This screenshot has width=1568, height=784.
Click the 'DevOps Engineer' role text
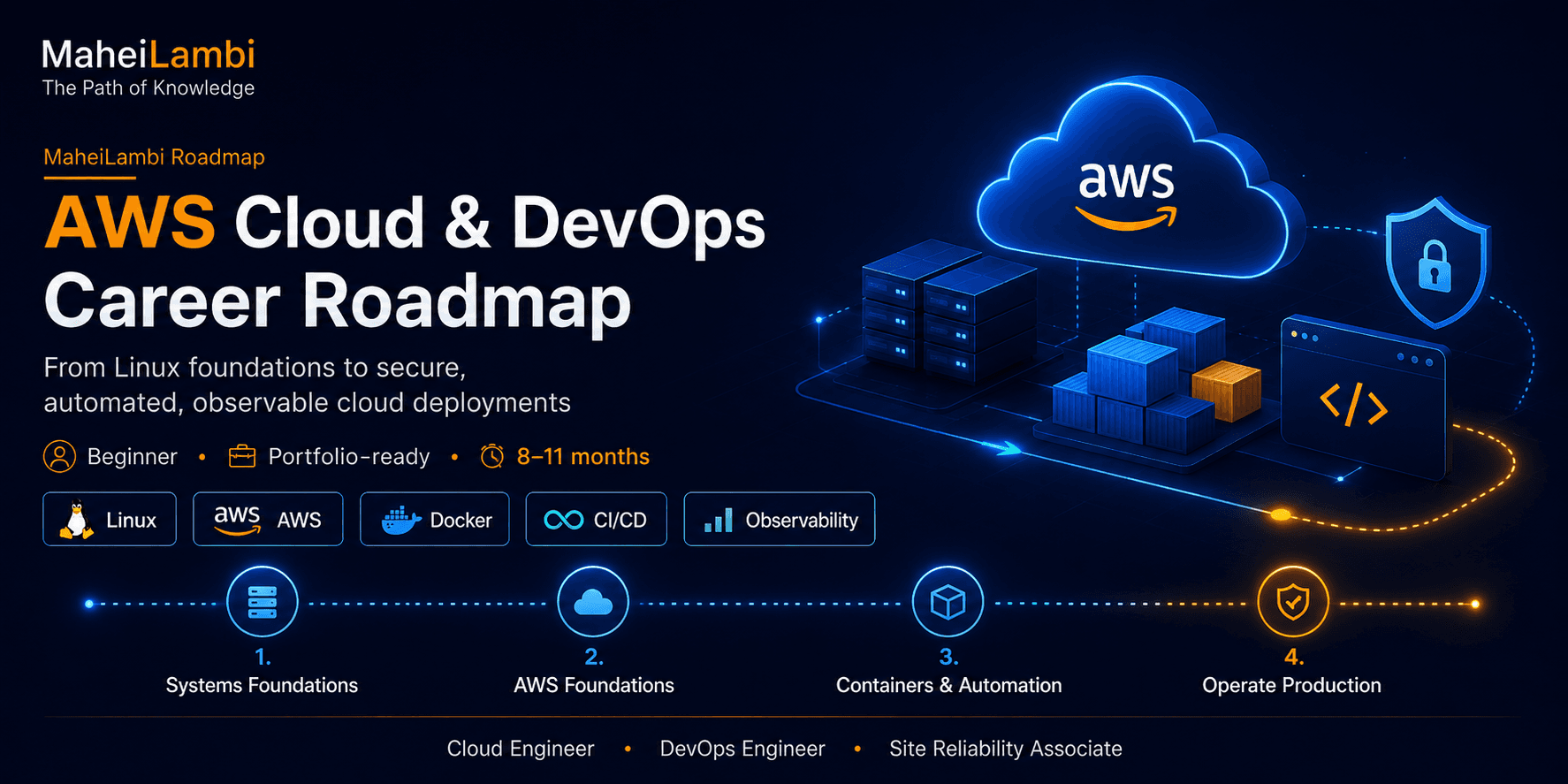(x=742, y=749)
